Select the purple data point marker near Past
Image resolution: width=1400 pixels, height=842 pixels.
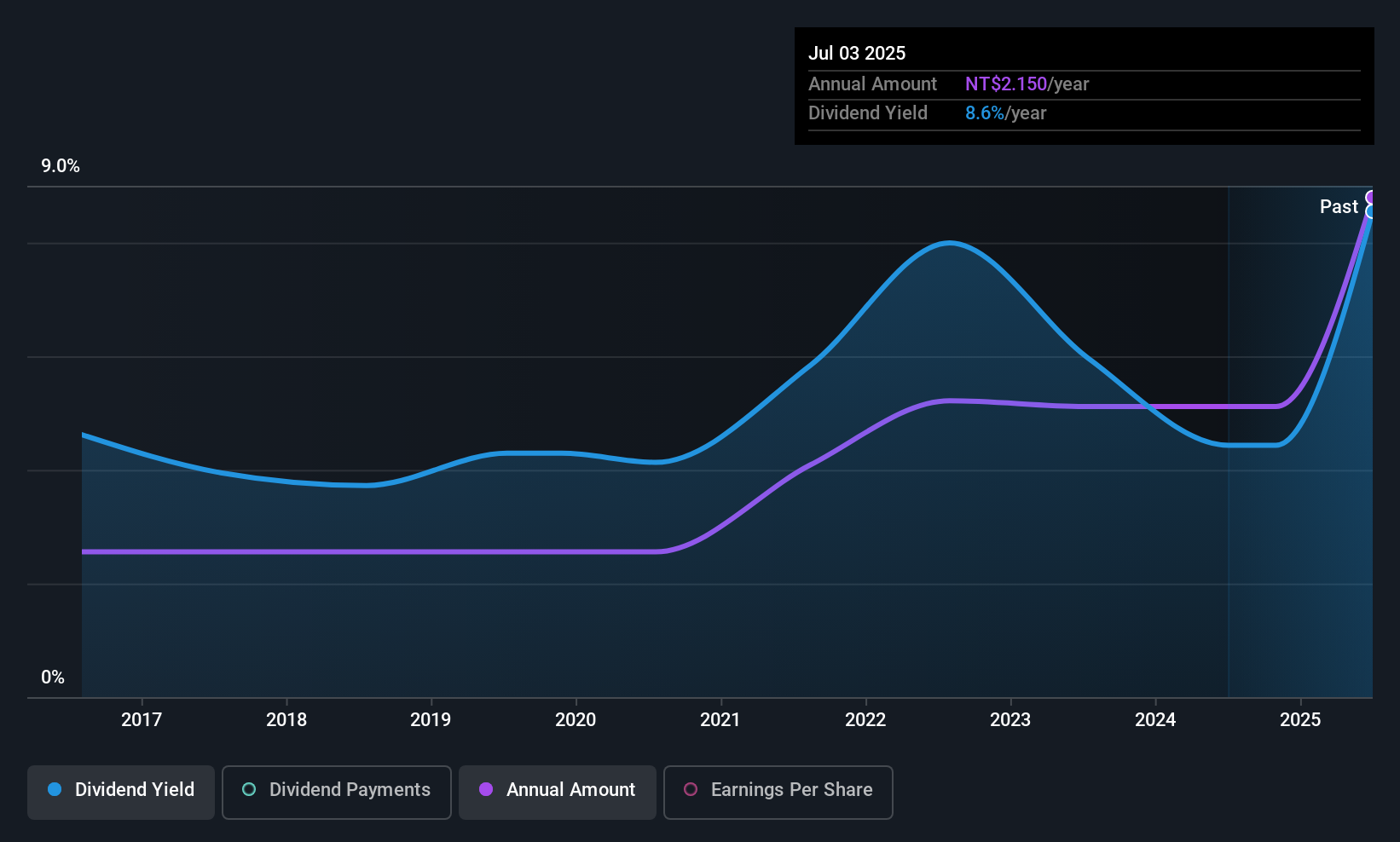1372,195
